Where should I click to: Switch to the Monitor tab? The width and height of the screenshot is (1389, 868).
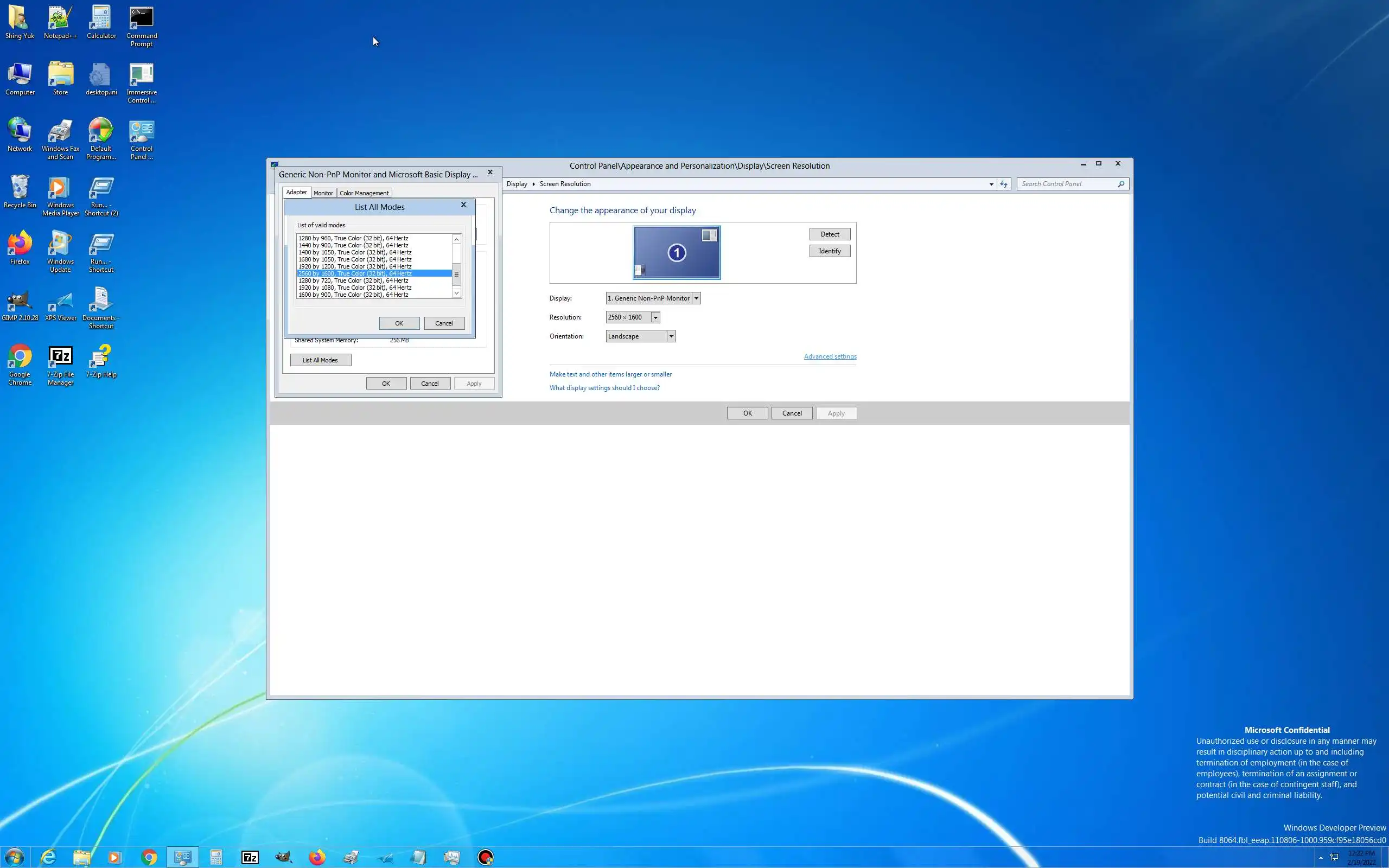(x=323, y=193)
